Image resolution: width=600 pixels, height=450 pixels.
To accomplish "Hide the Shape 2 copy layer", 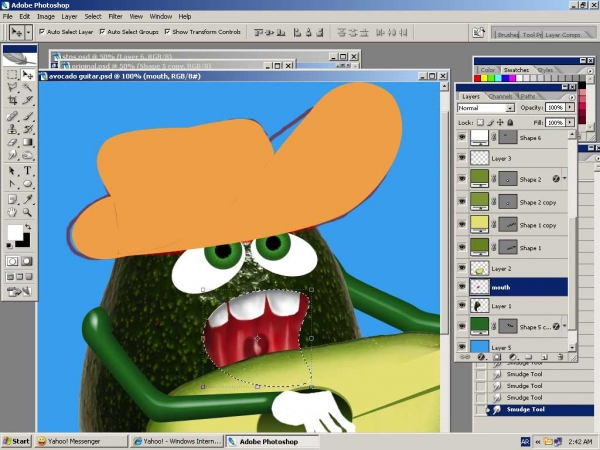I will click(462, 201).
